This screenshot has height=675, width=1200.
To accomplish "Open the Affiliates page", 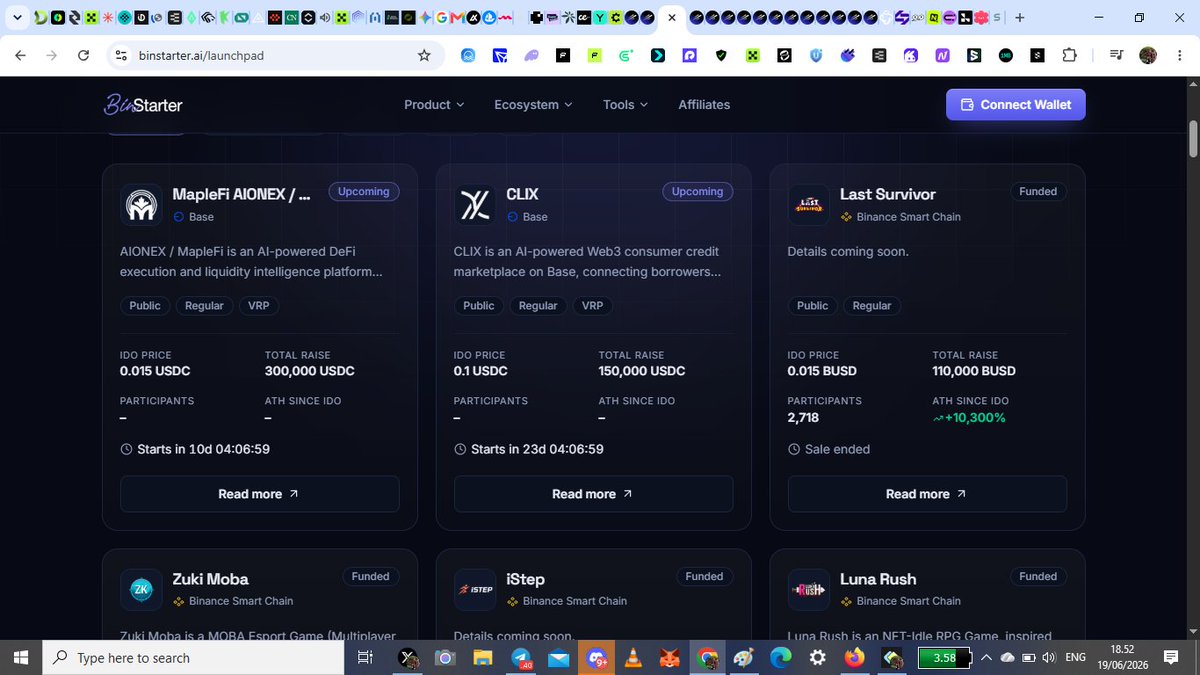I will click(x=704, y=104).
